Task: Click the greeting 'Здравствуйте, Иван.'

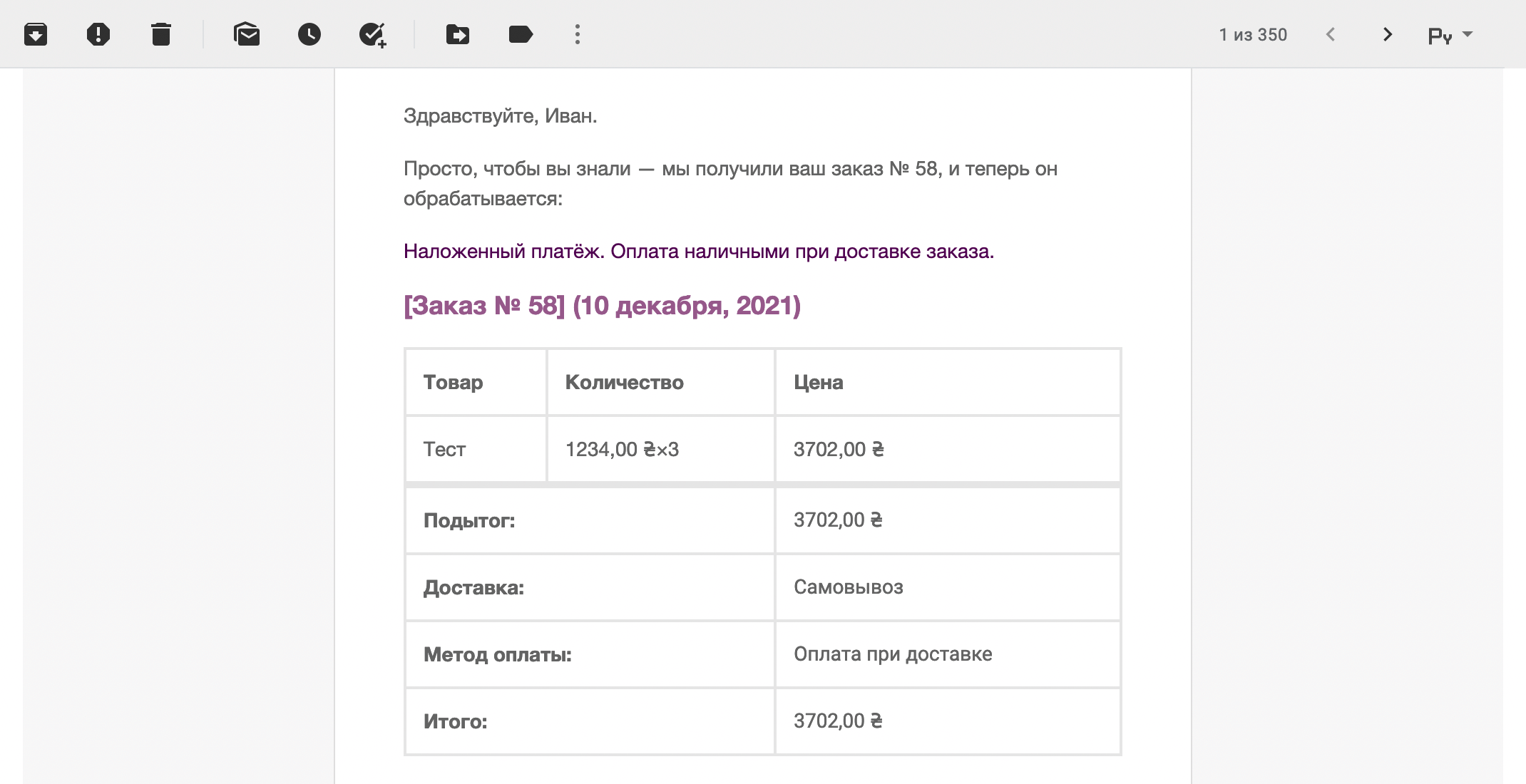Action: click(501, 115)
